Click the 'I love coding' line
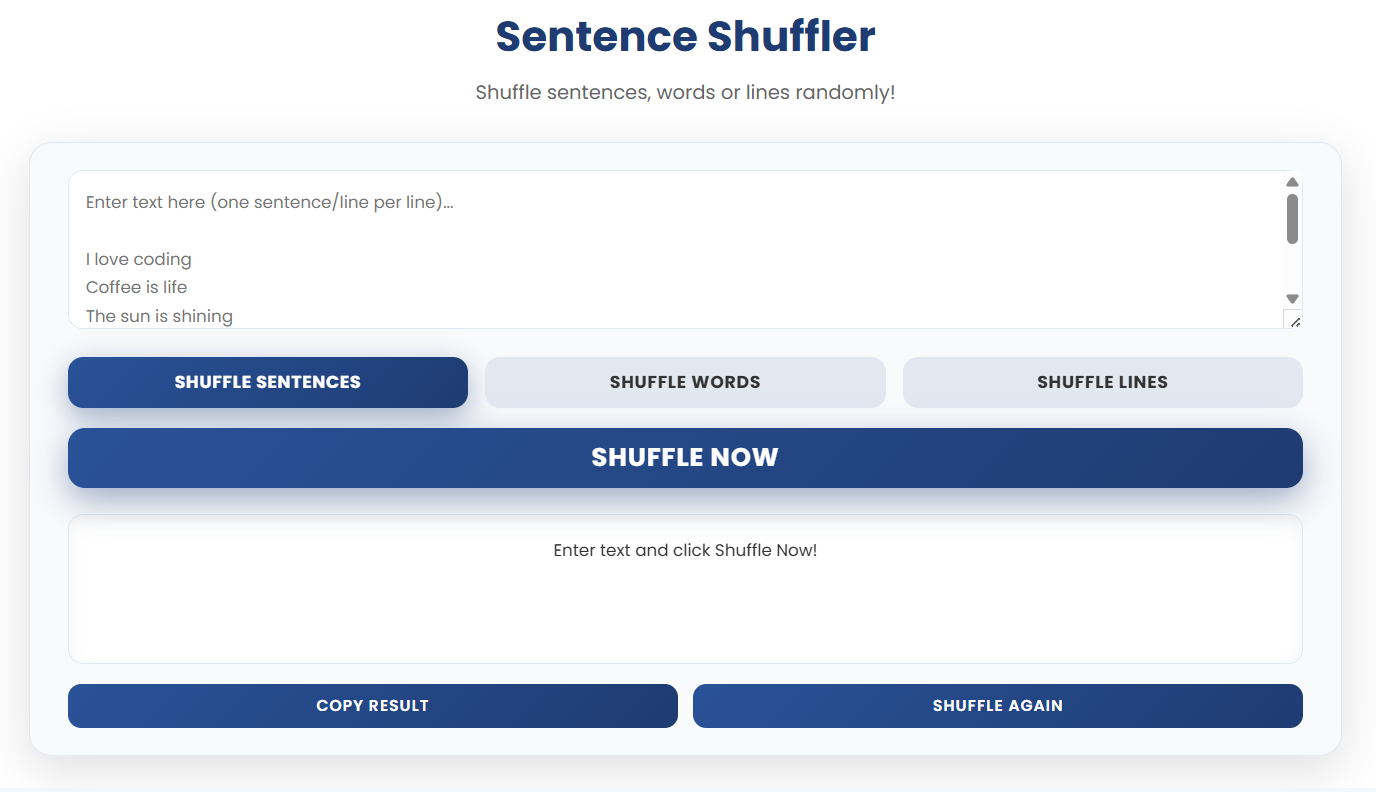1376x792 pixels. point(138,259)
